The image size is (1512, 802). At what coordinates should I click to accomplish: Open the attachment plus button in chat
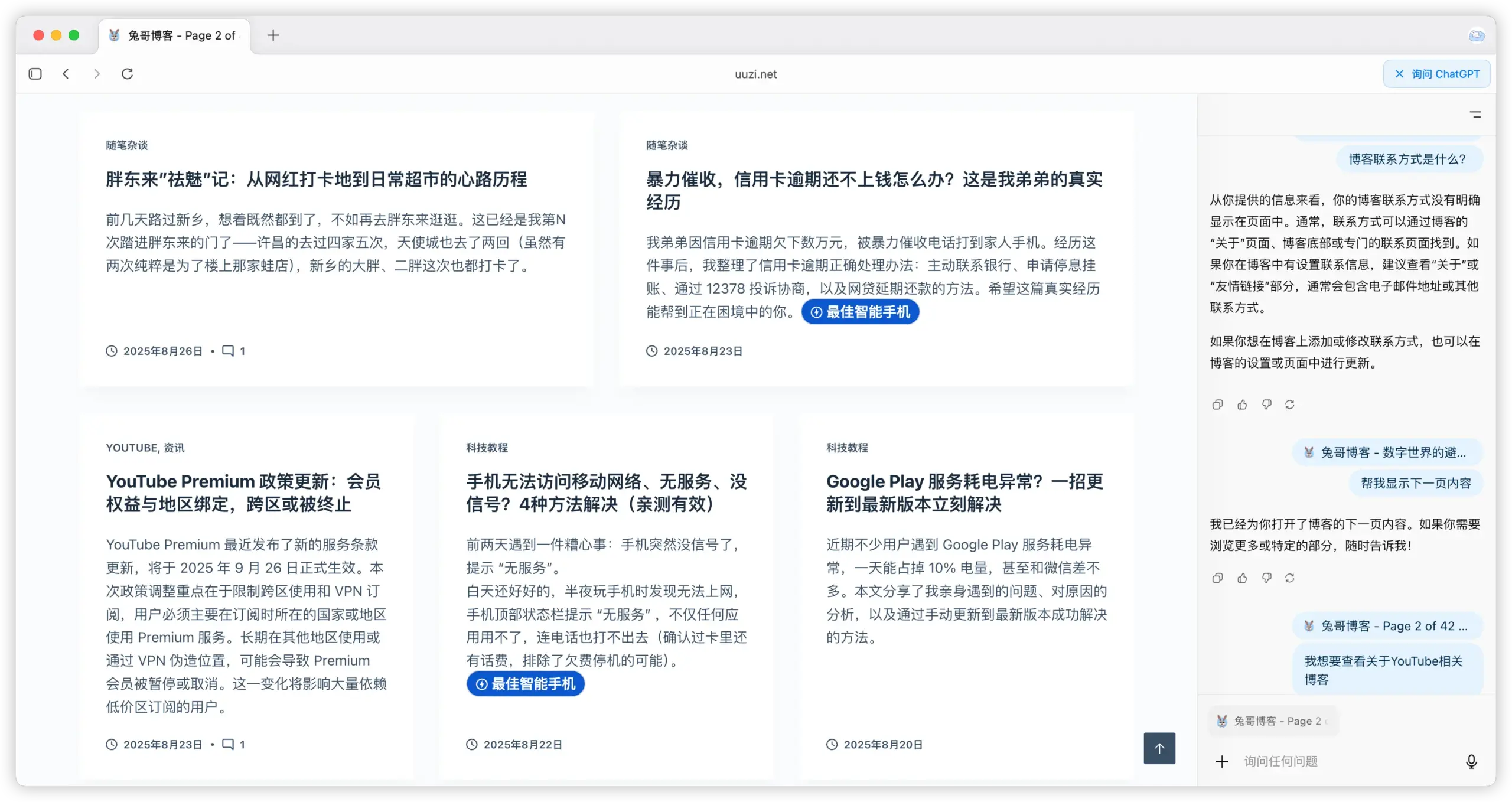click(x=1222, y=761)
